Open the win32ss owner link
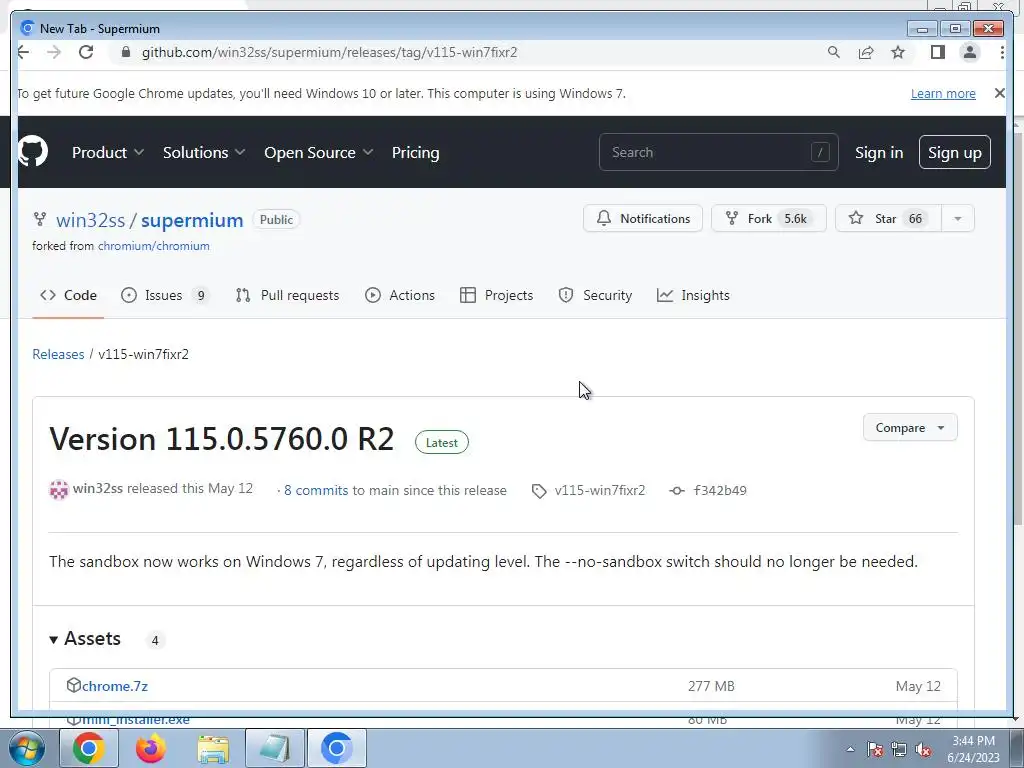 (90, 220)
